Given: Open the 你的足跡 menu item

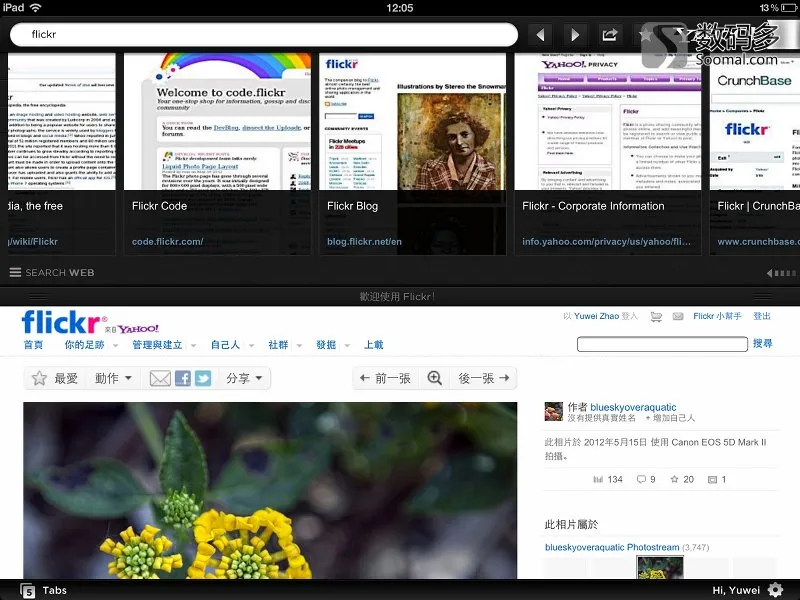Looking at the screenshot, I should pos(84,345).
